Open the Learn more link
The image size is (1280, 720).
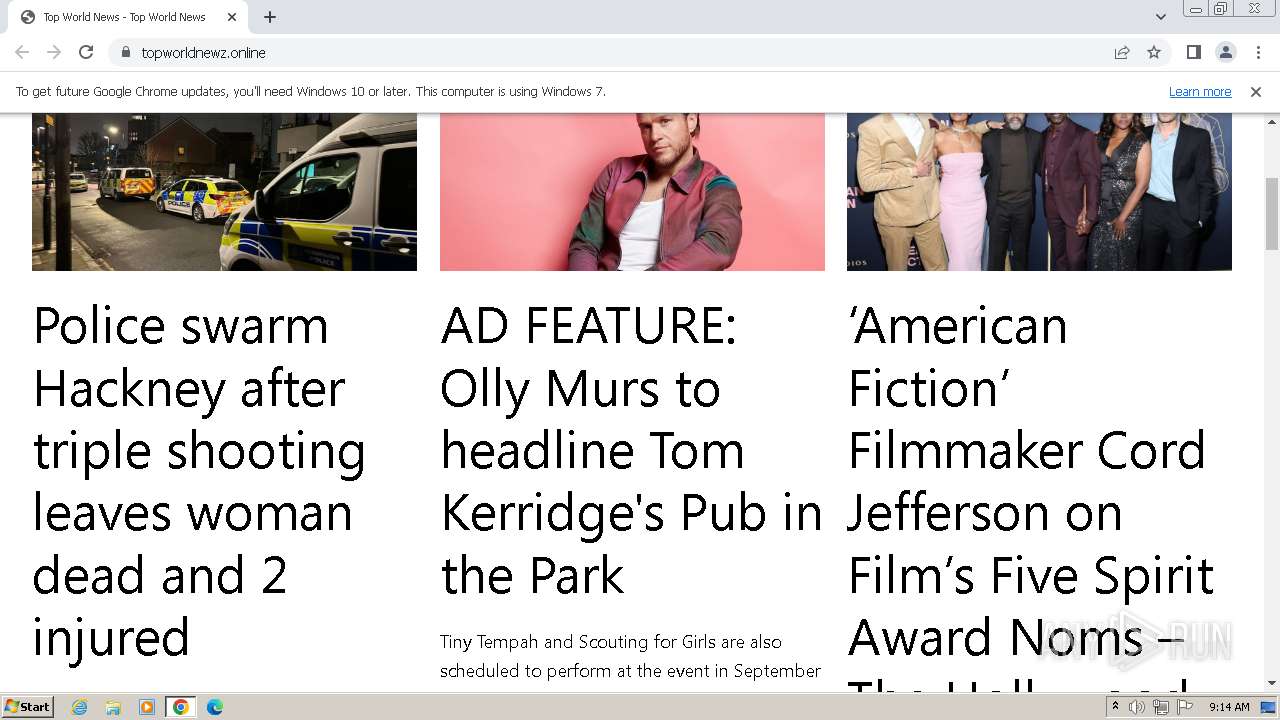1200,91
